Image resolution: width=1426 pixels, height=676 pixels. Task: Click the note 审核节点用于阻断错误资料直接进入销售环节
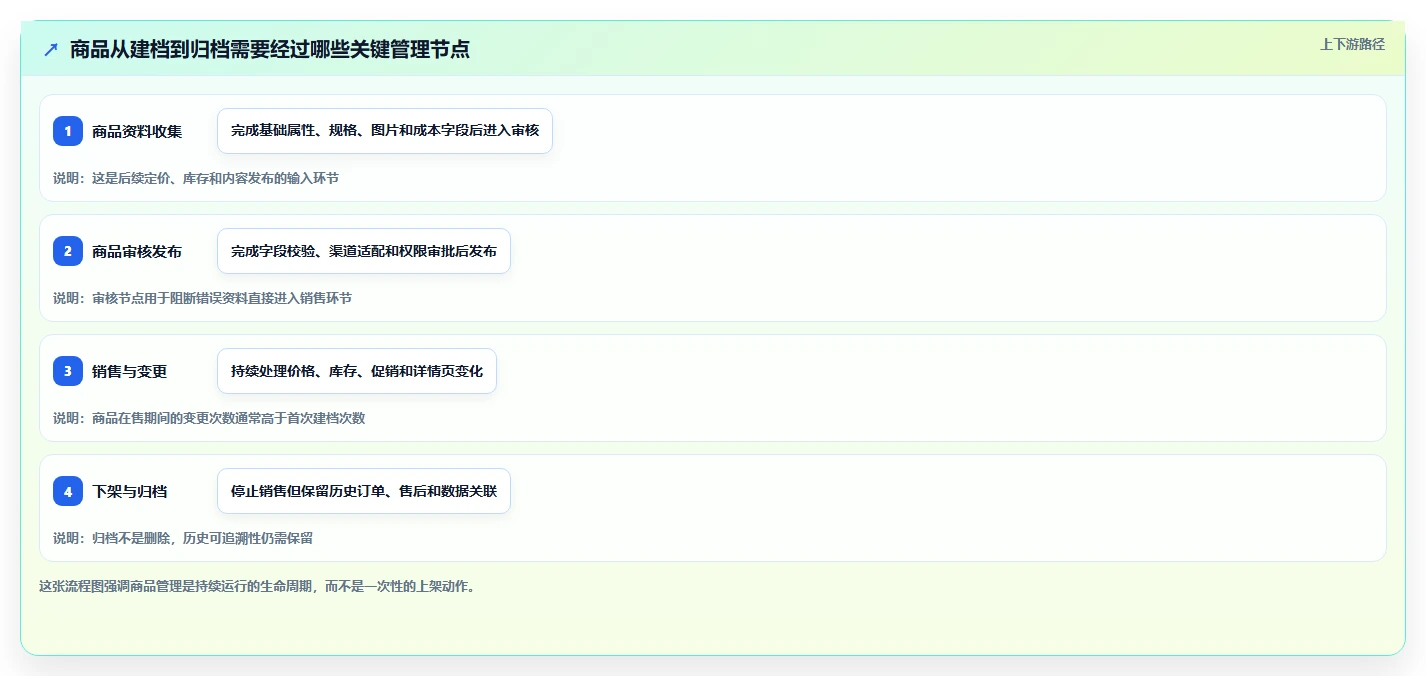coord(203,298)
